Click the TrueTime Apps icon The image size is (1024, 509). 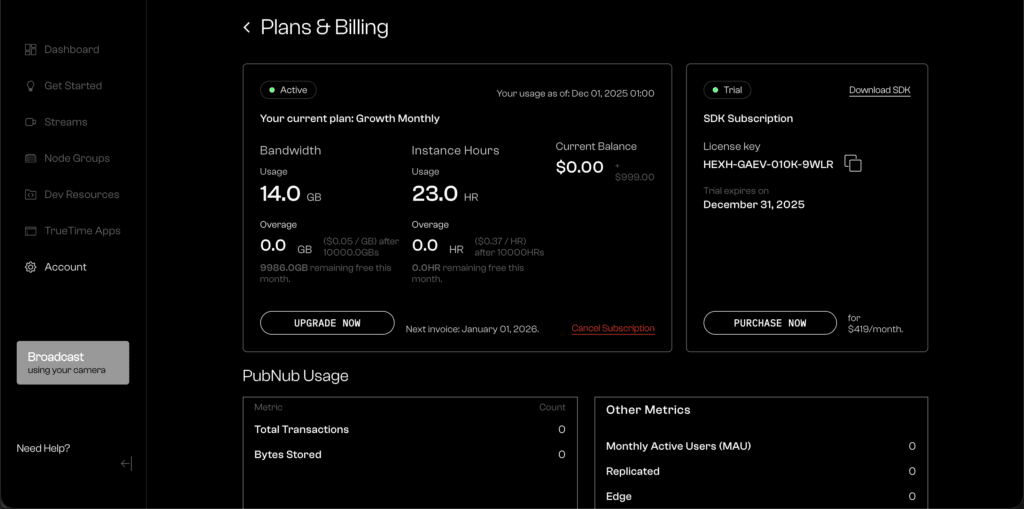click(x=30, y=231)
